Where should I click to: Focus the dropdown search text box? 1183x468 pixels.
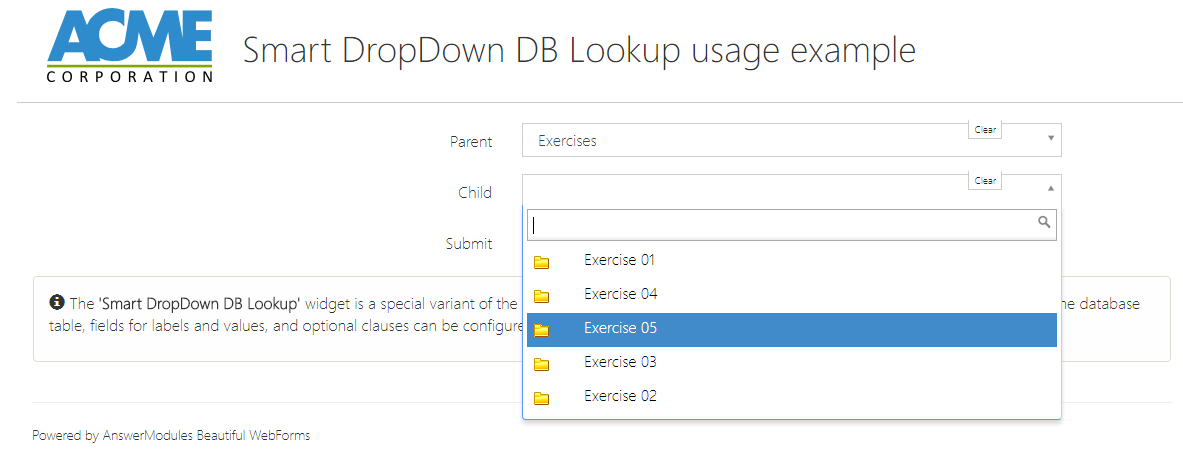780,225
